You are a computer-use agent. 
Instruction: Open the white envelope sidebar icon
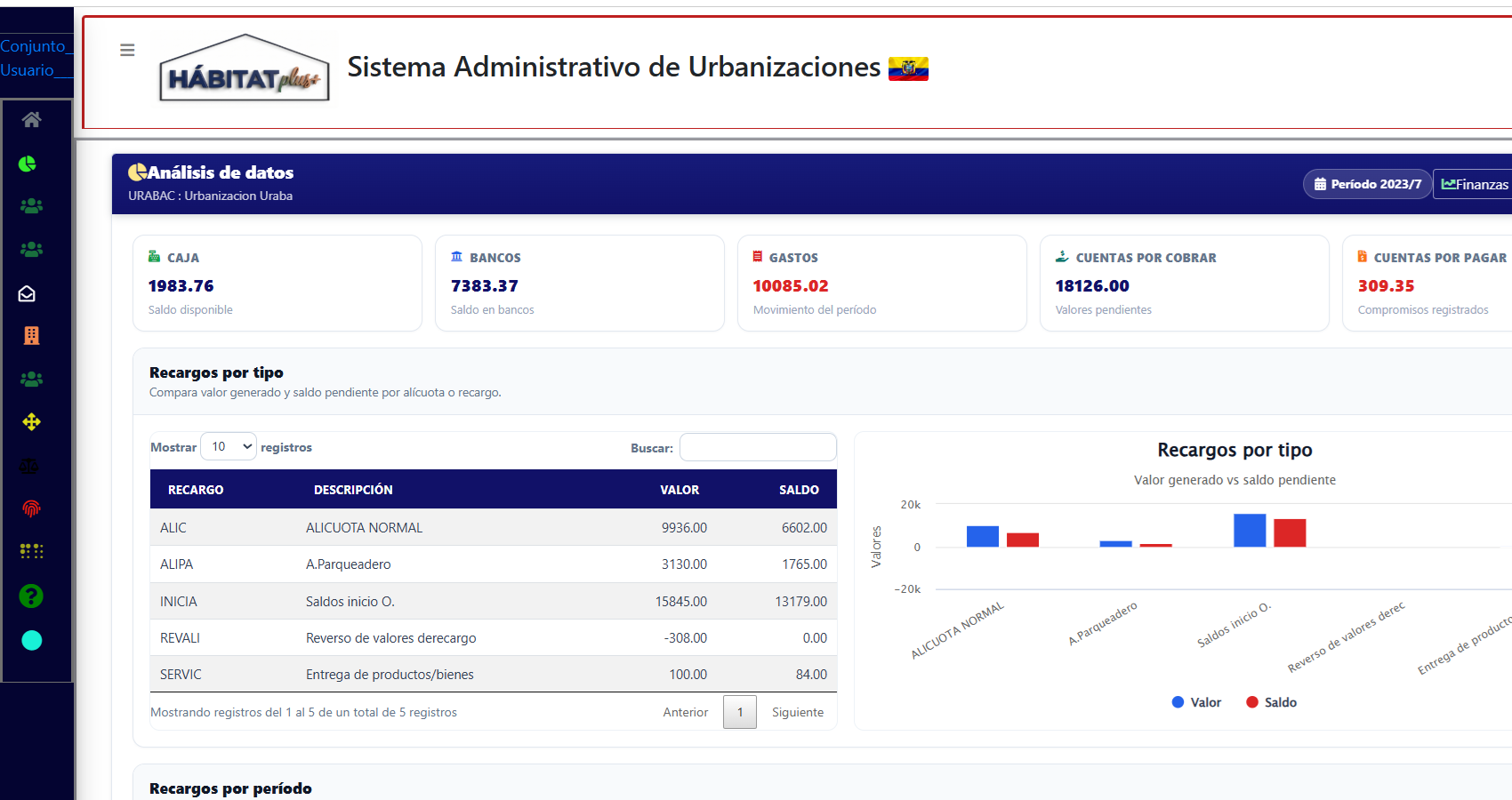click(27, 293)
